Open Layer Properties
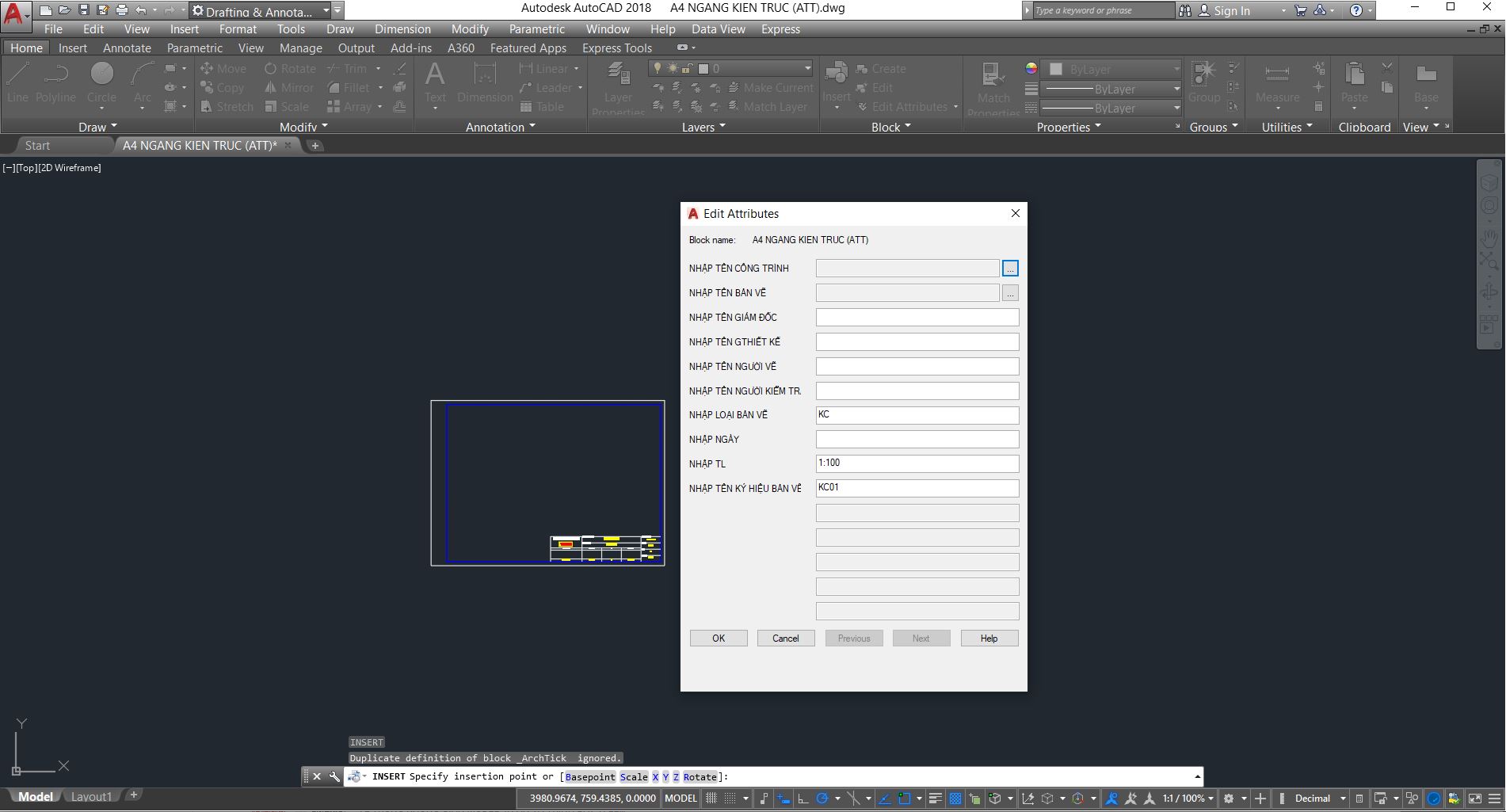This screenshot has width=1506, height=812. point(618,87)
